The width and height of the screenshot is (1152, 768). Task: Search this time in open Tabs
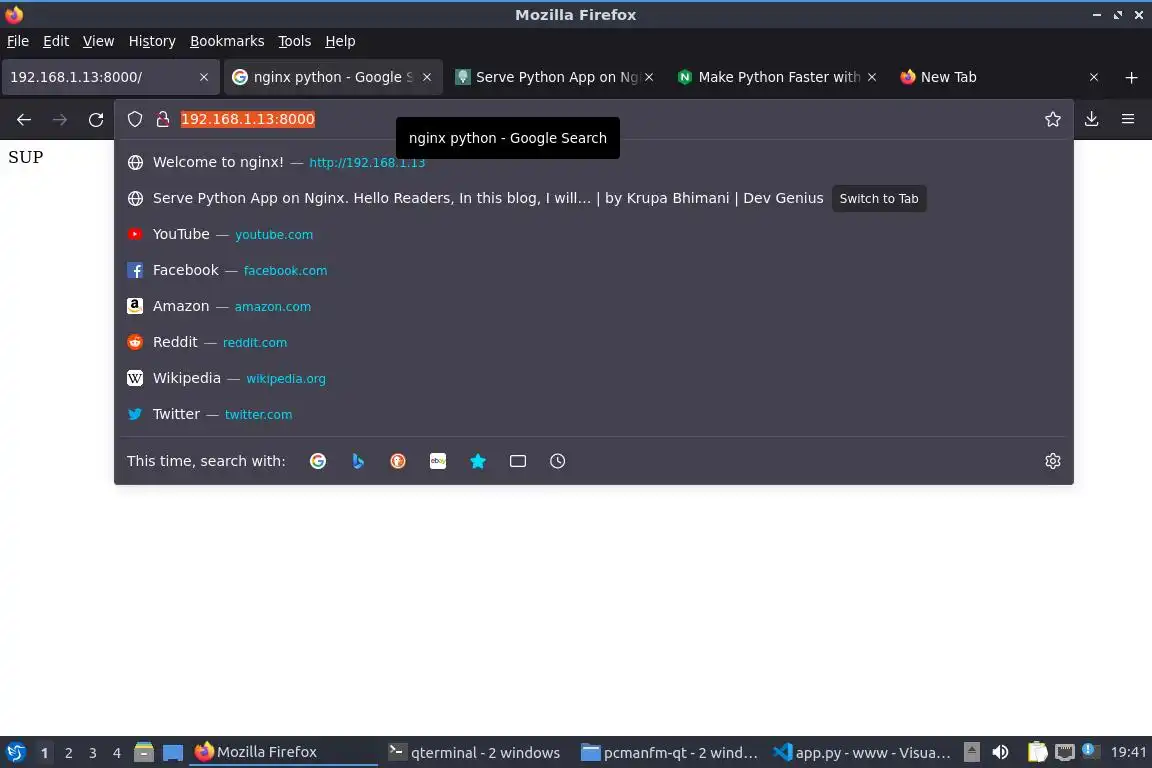(x=518, y=461)
